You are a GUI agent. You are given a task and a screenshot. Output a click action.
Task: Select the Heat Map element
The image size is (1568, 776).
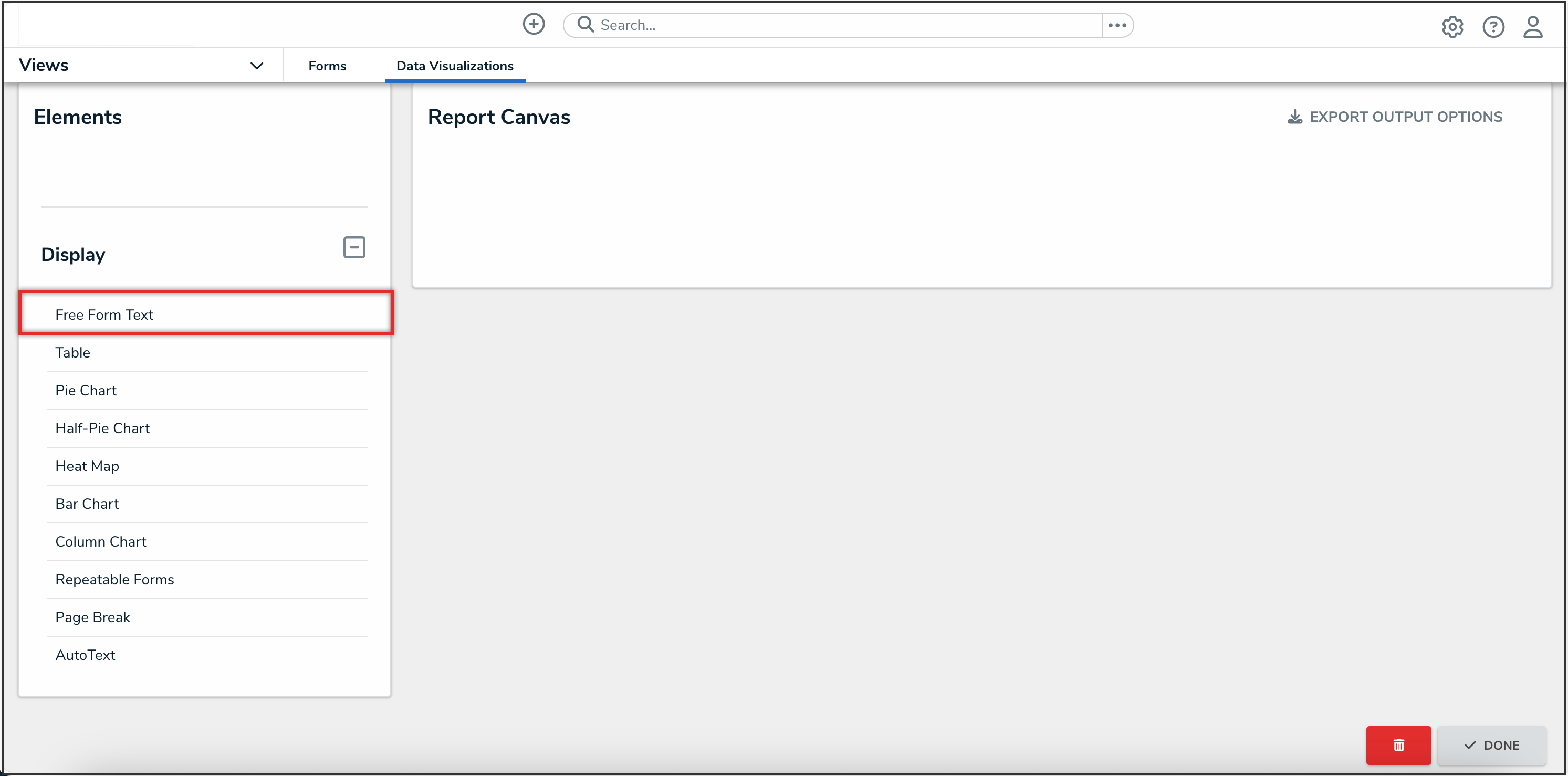click(87, 466)
